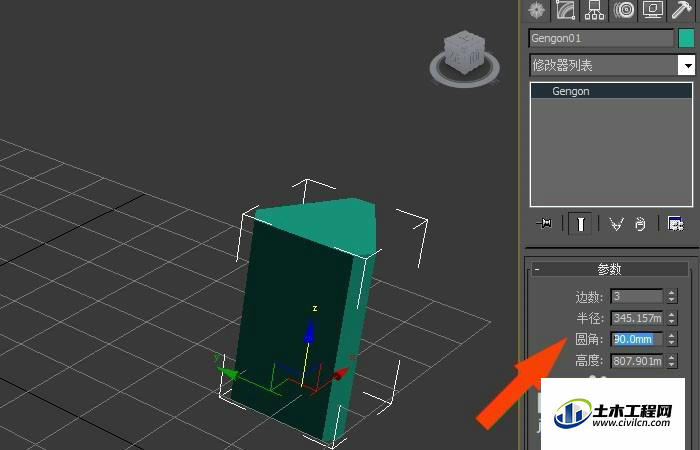Toggle Show End Result icon
700x450 pixels.
coord(580,224)
